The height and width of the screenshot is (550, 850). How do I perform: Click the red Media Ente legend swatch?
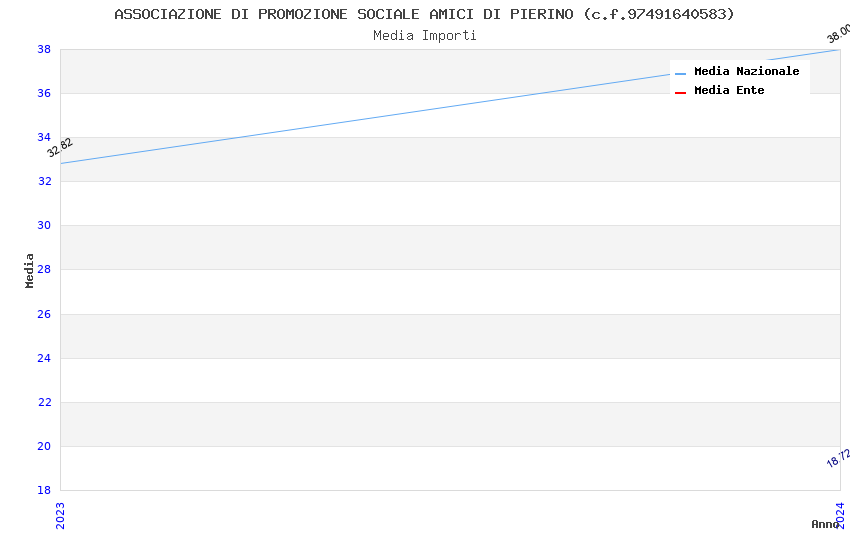point(680,92)
